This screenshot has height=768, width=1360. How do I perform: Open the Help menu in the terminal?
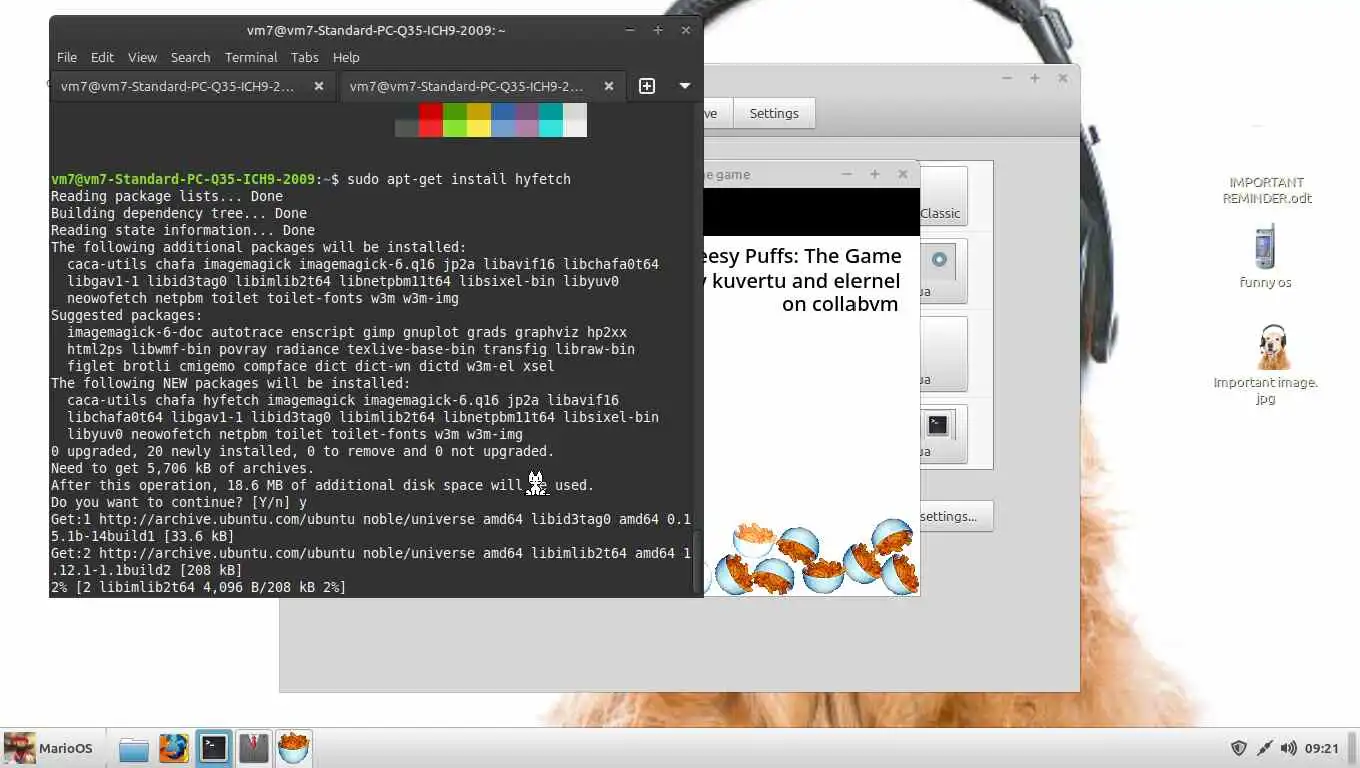tap(346, 57)
